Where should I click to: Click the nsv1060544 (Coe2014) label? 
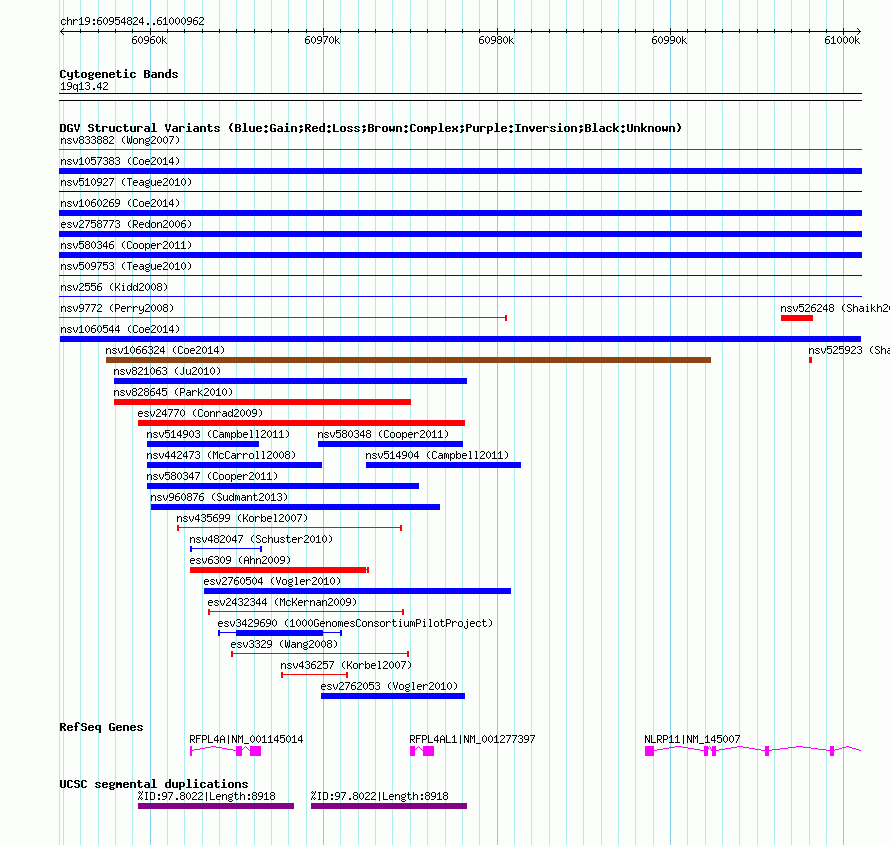(x=120, y=329)
